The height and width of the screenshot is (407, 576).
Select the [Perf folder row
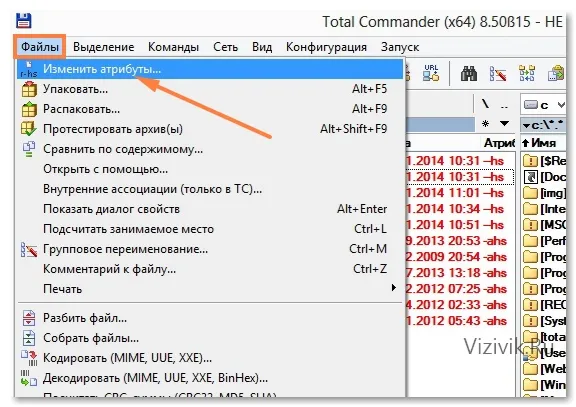tap(544, 241)
